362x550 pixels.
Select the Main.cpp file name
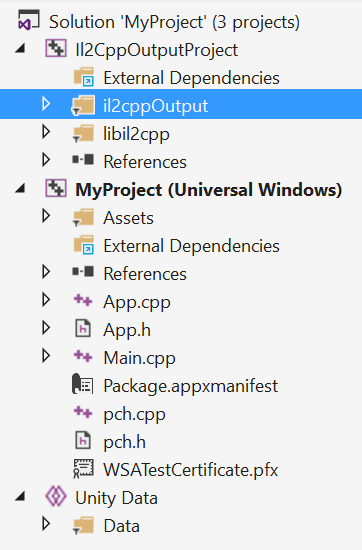(139, 358)
